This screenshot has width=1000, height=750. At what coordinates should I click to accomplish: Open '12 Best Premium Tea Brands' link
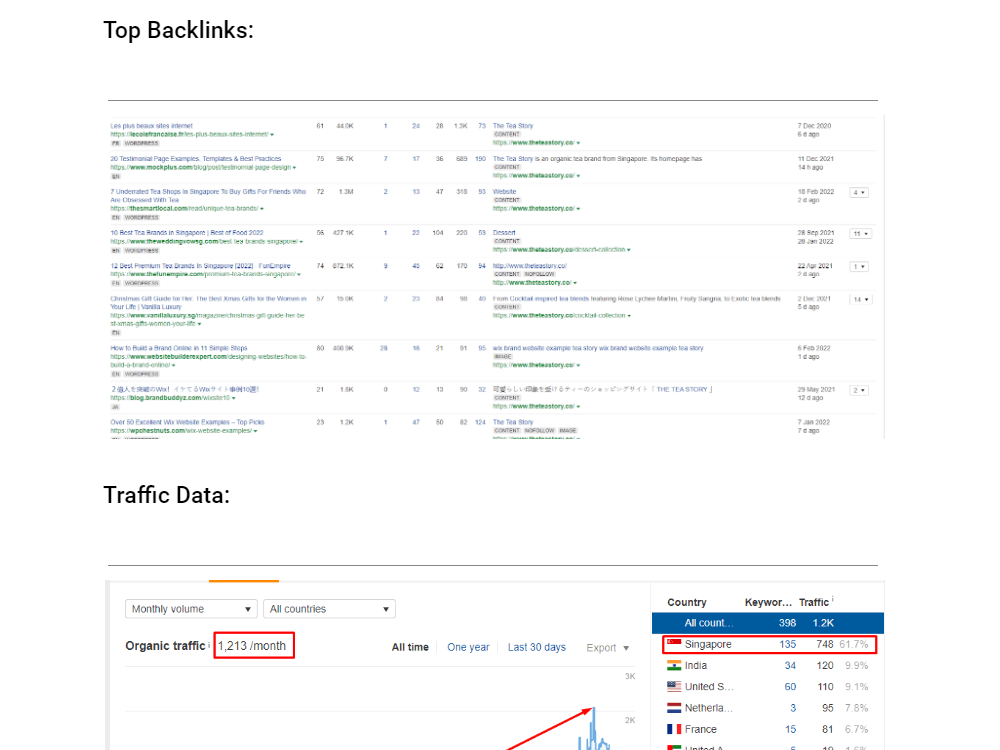pyautogui.click(x=200, y=266)
